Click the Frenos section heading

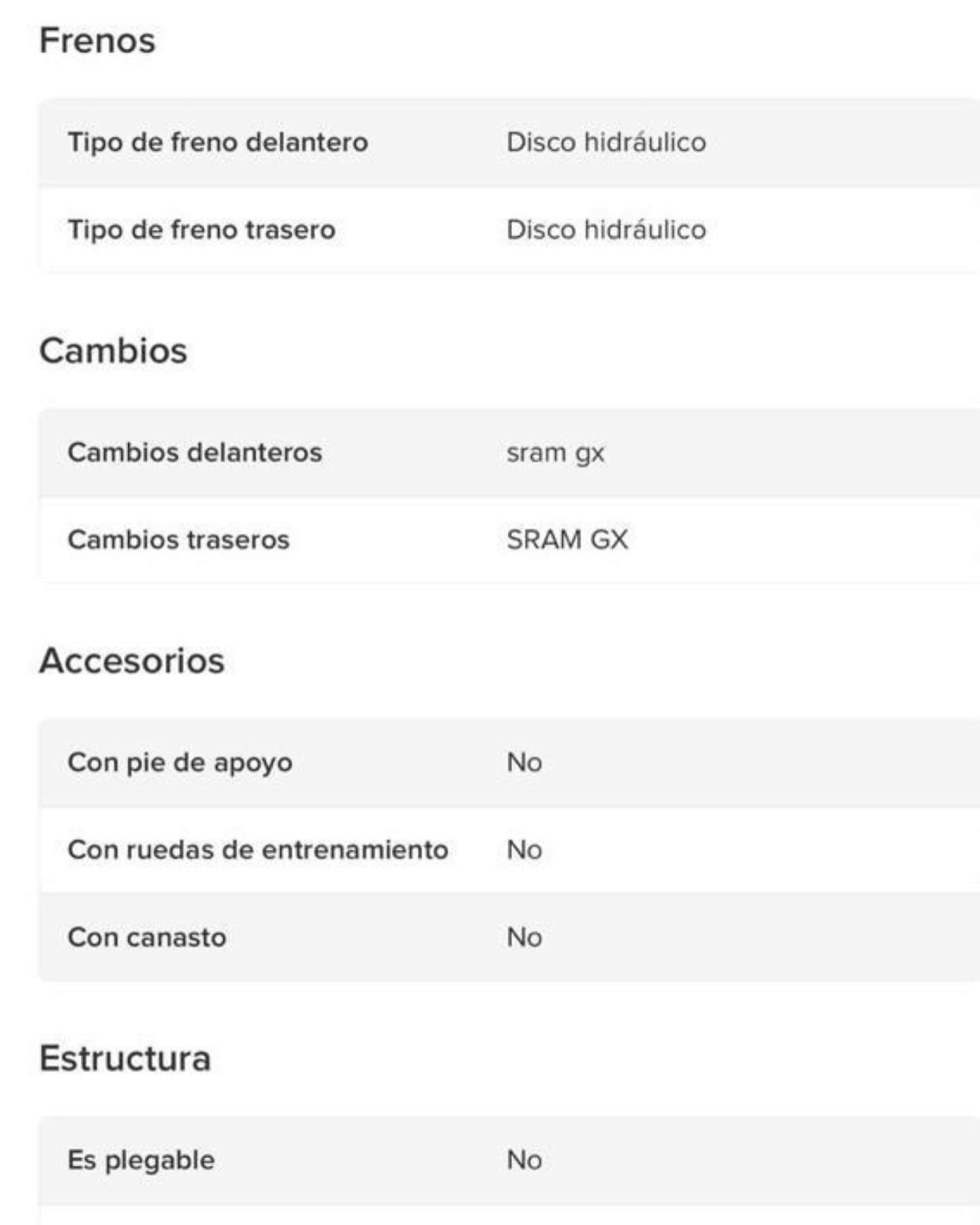(97, 40)
